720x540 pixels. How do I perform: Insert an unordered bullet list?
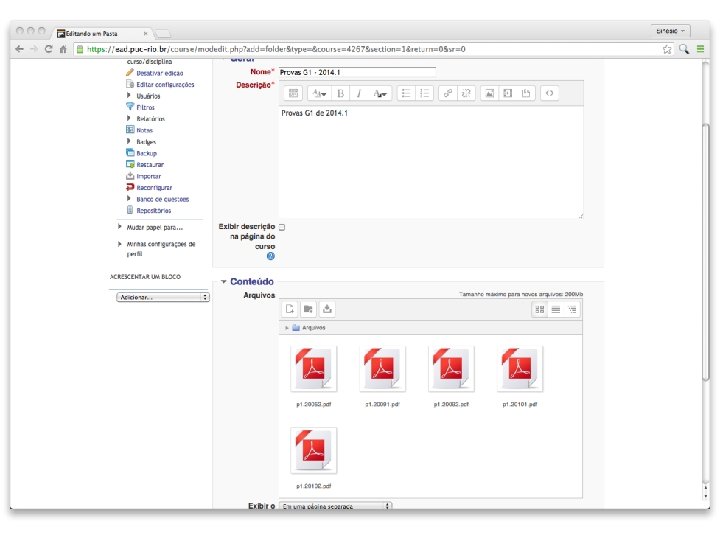(x=406, y=93)
